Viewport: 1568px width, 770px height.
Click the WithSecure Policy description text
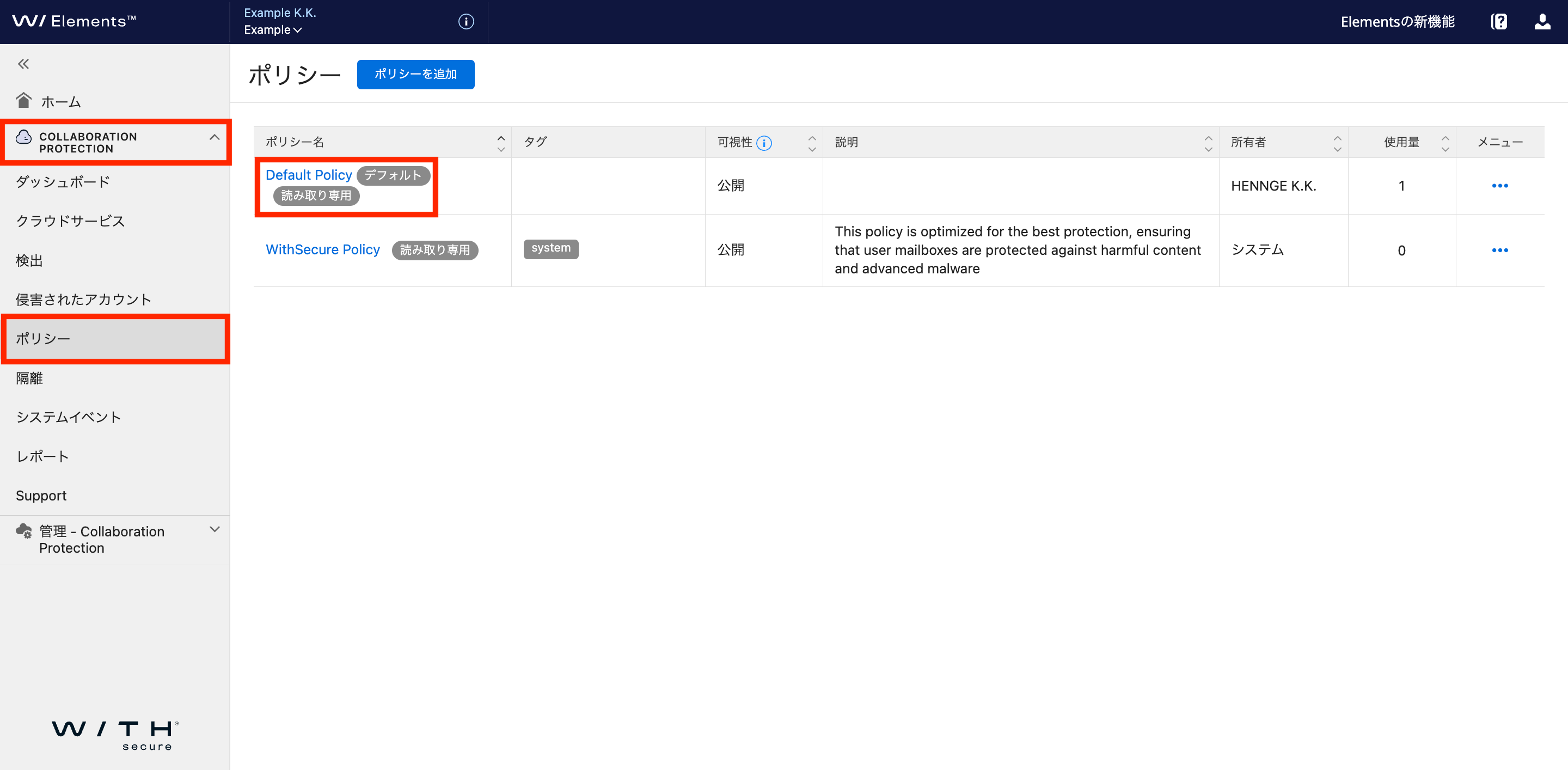point(1017,250)
